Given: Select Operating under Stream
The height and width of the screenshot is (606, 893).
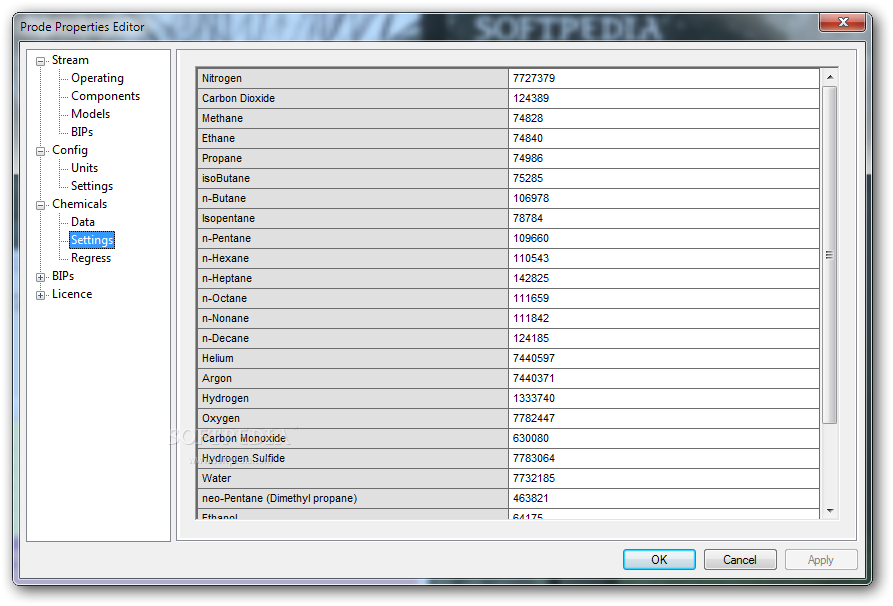Looking at the screenshot, I should pyautogui.click(x=97, y=78).
